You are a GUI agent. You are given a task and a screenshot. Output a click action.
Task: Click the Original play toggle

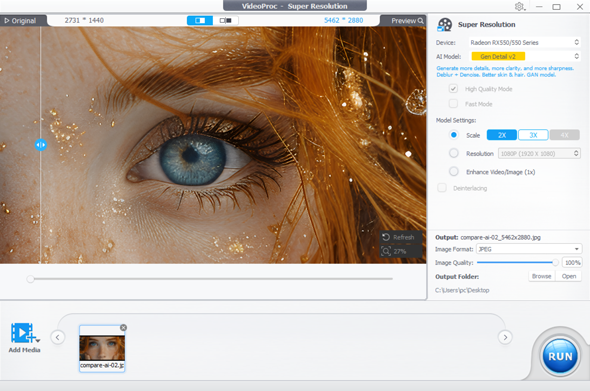(x=20, y=21)
